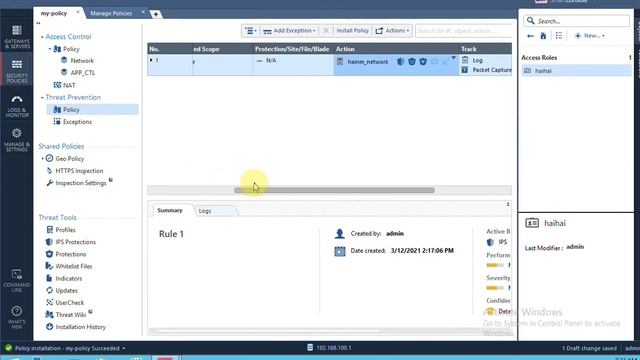Collapse Policy node under Access Control
Viewport: 640px width, 360px height.
pyautogui.click(x=50, y=49)
